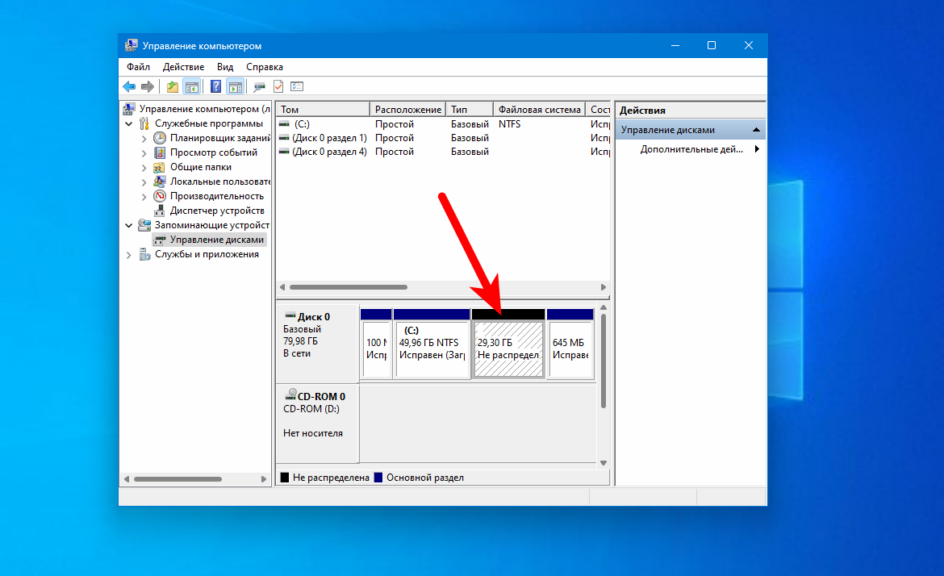This screenshot has height=576, width=944.
Task: Click the blue Back arrow in toolbar
Action: point(129,87)
